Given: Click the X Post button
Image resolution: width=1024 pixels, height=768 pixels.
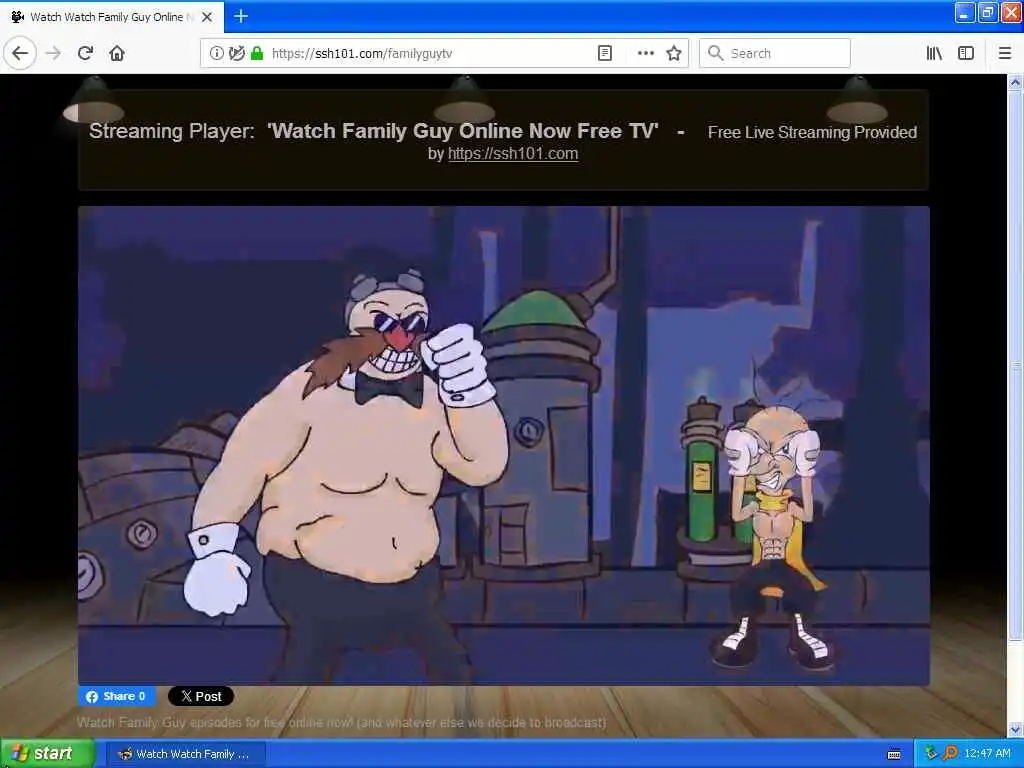Looking at the screenshot, I should (x=200, y=696).
